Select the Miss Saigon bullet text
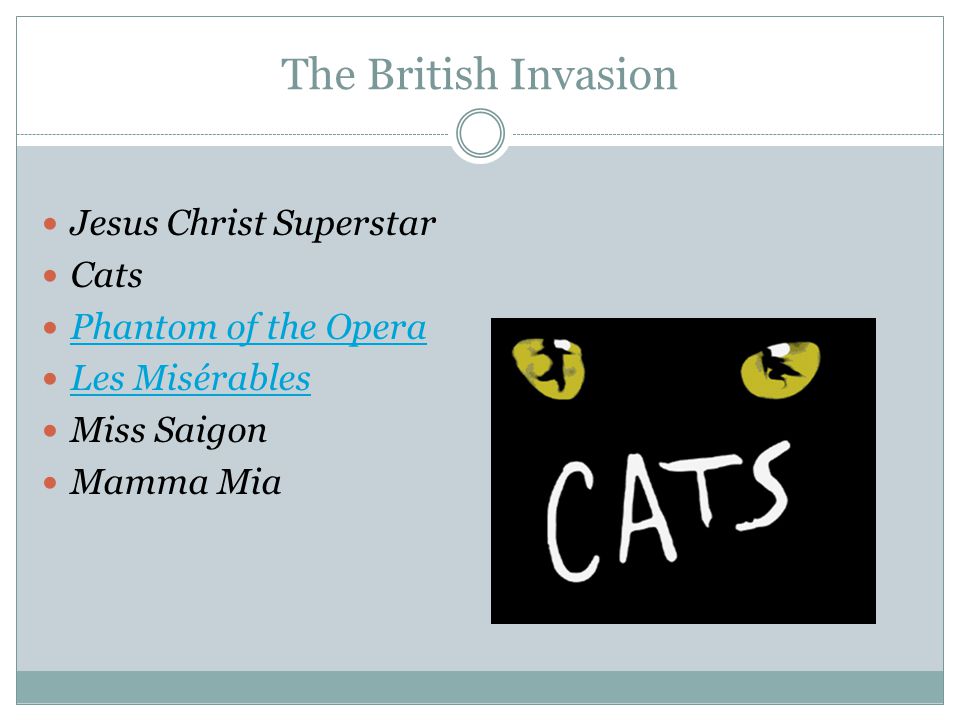 coord(168,430)
